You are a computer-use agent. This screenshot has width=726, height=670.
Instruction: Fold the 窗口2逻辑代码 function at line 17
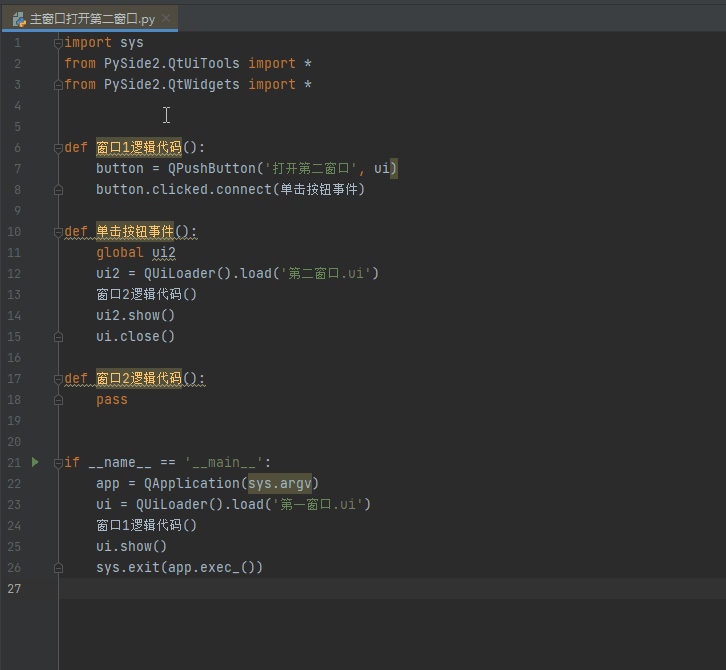click(59, 379)
